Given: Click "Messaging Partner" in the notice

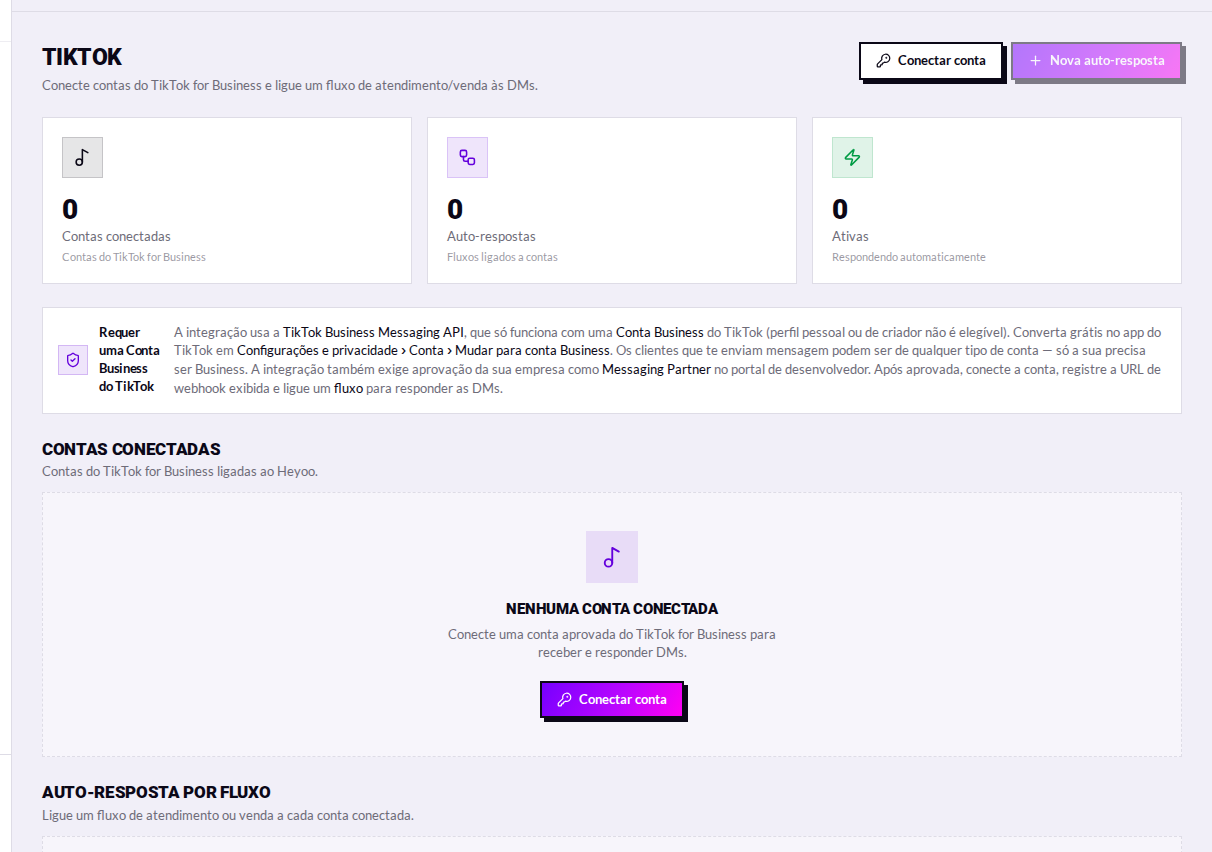Looking at the screenshot, I should (654, 370).
